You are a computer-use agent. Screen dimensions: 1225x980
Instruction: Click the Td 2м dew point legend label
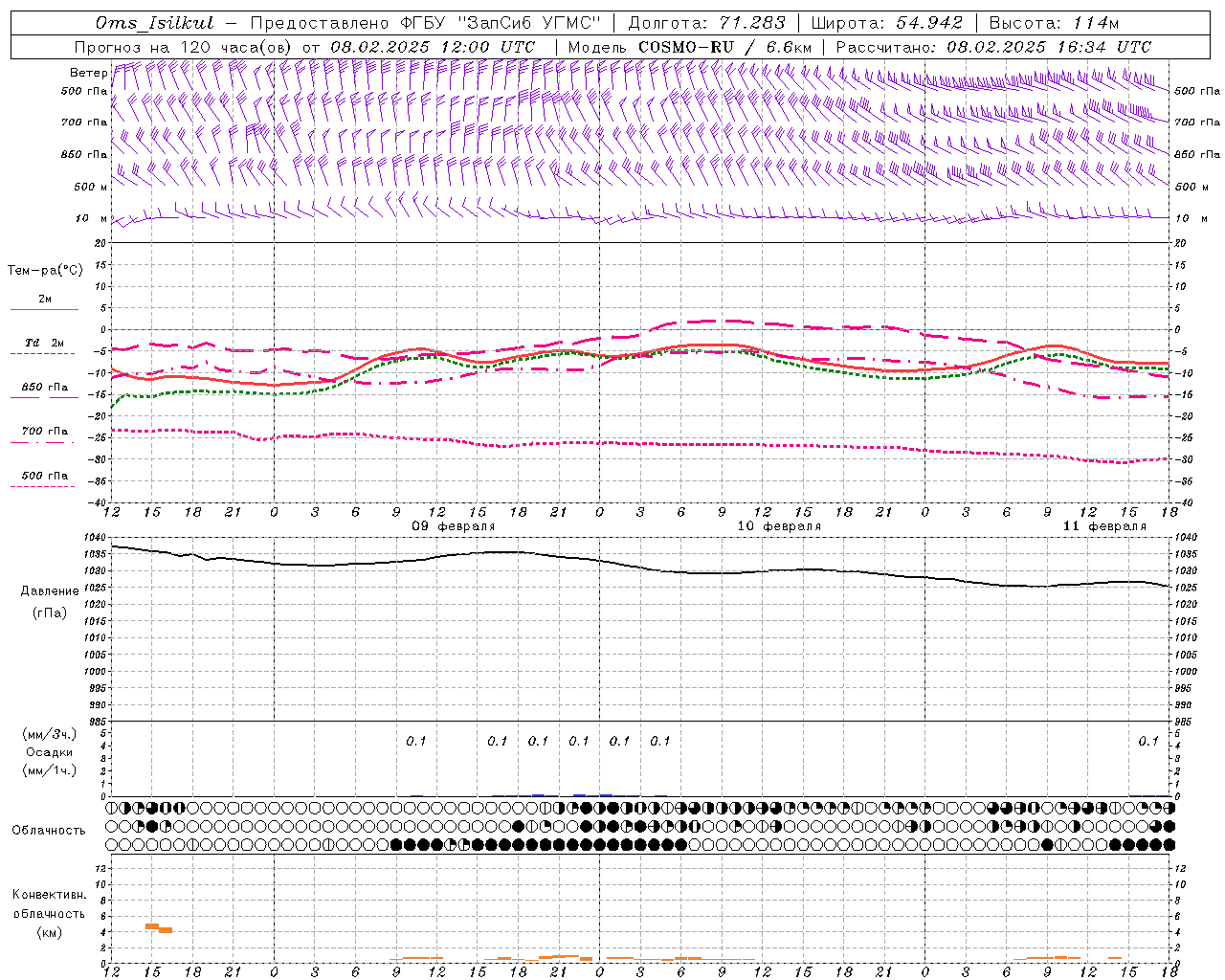pos(45,343)
